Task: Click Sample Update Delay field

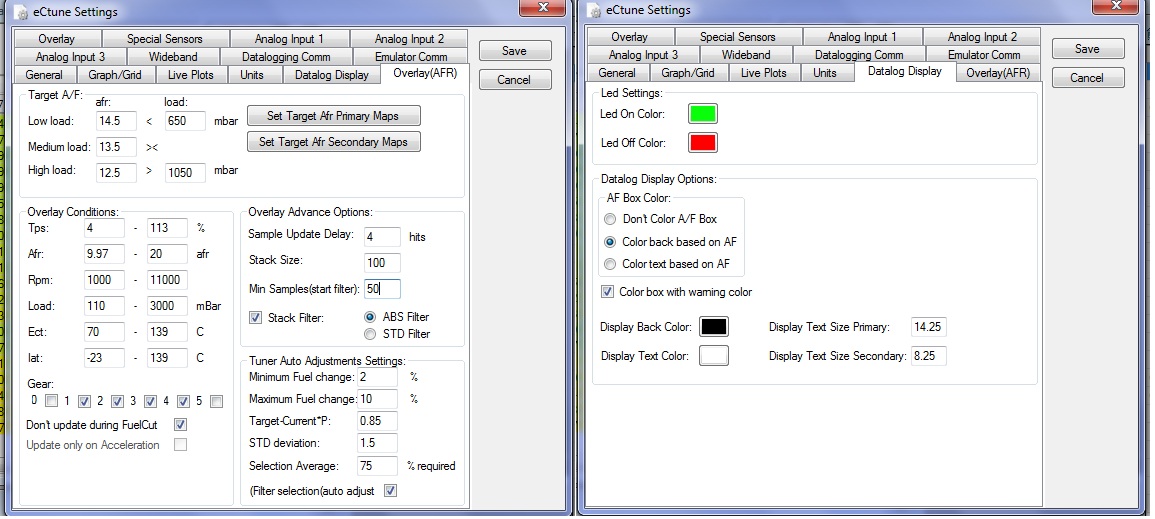Action: pyautogui.click(x=382, y=236)
